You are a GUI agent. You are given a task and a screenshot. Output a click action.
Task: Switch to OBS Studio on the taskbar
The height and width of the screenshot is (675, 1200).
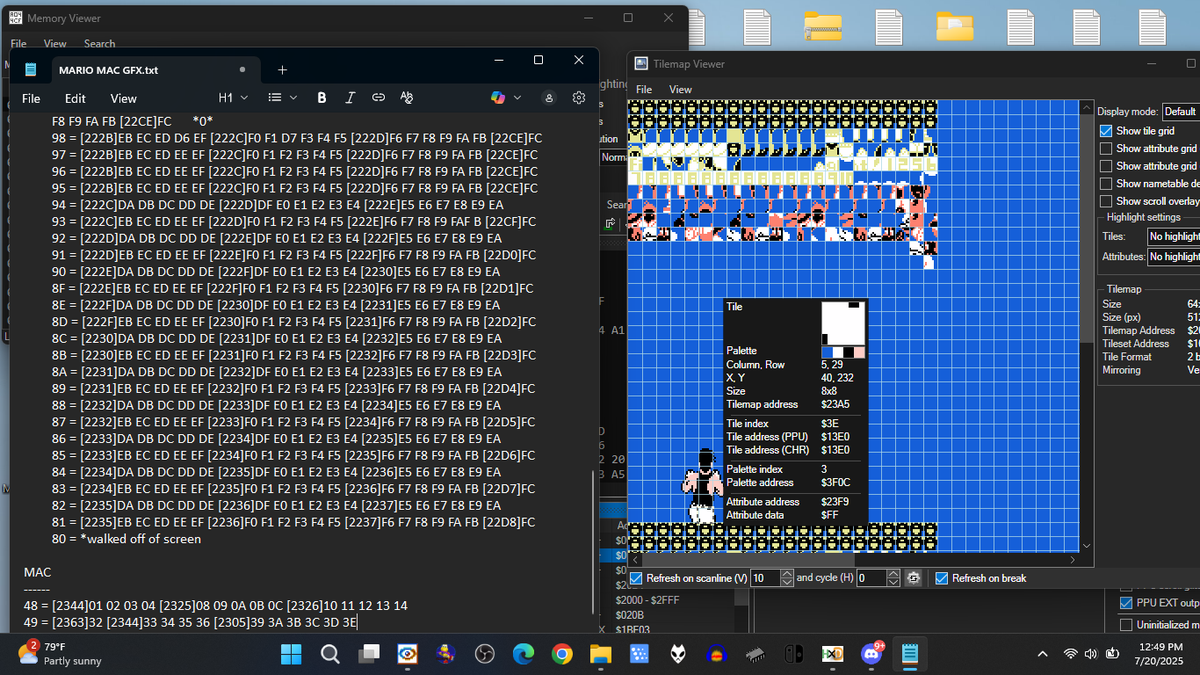(485, 654)
